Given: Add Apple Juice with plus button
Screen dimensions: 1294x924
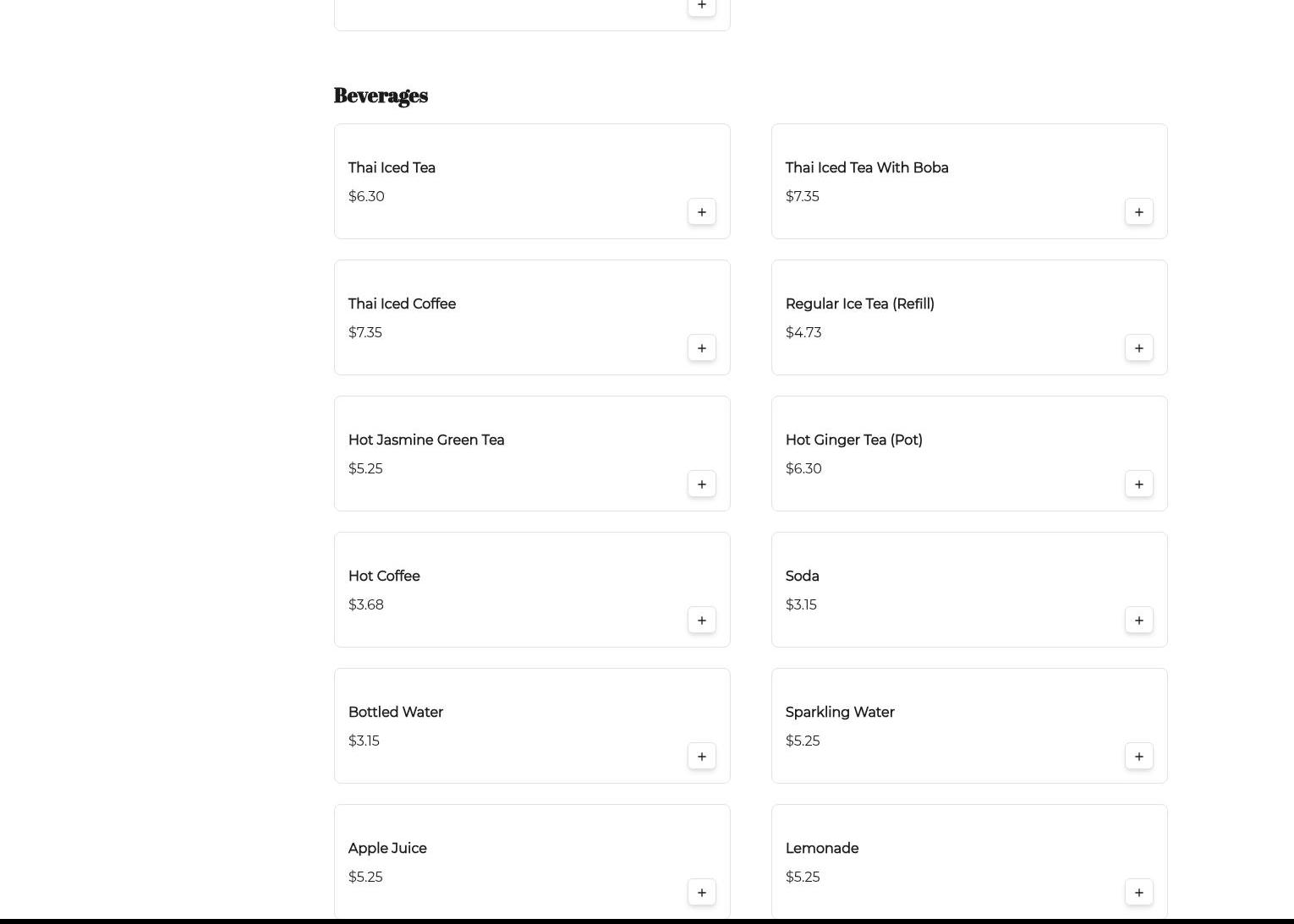Looking at the screenshot, I should click(701, 893).
